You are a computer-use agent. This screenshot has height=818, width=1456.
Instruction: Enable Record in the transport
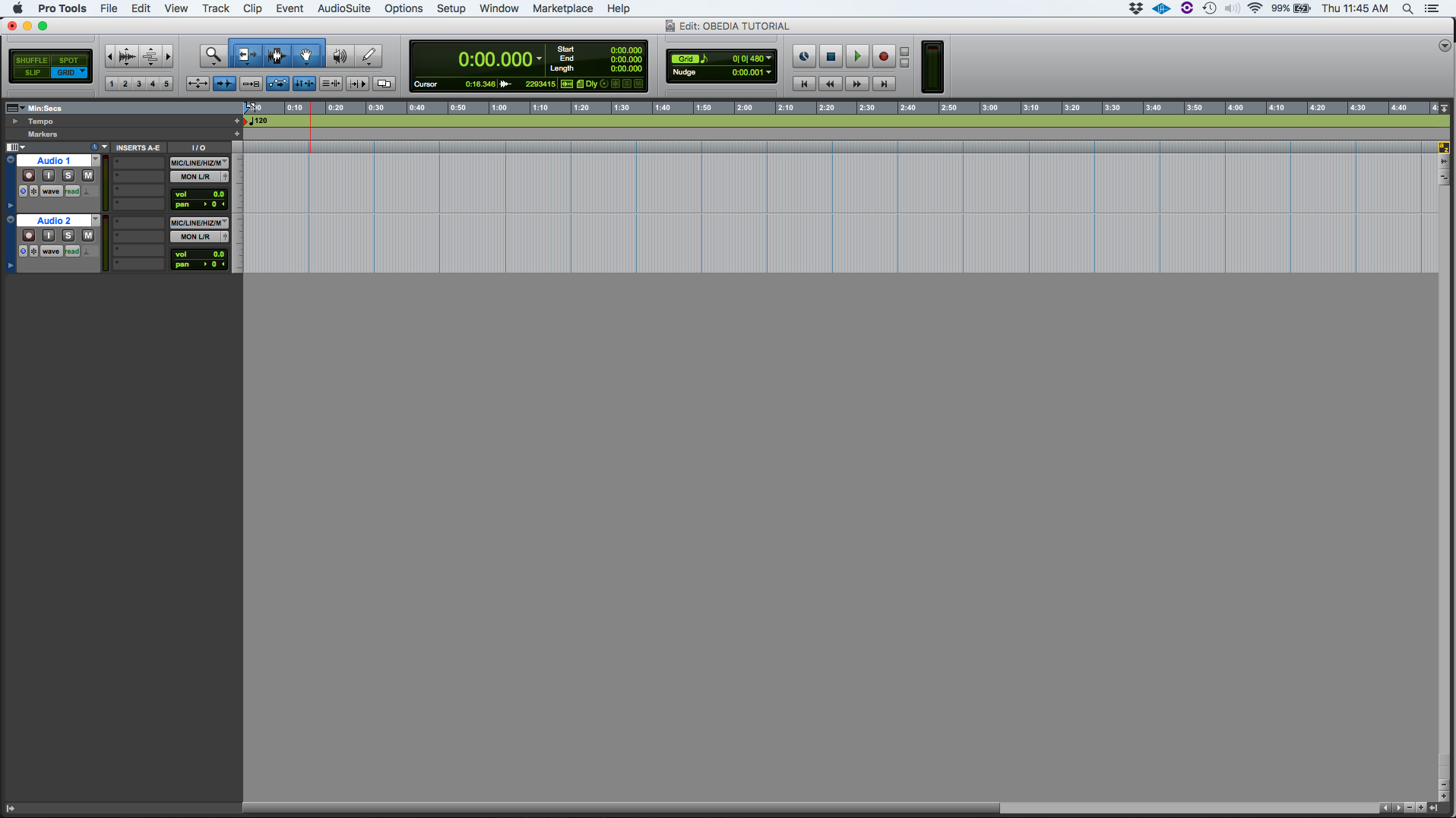[x=883, y=56]
